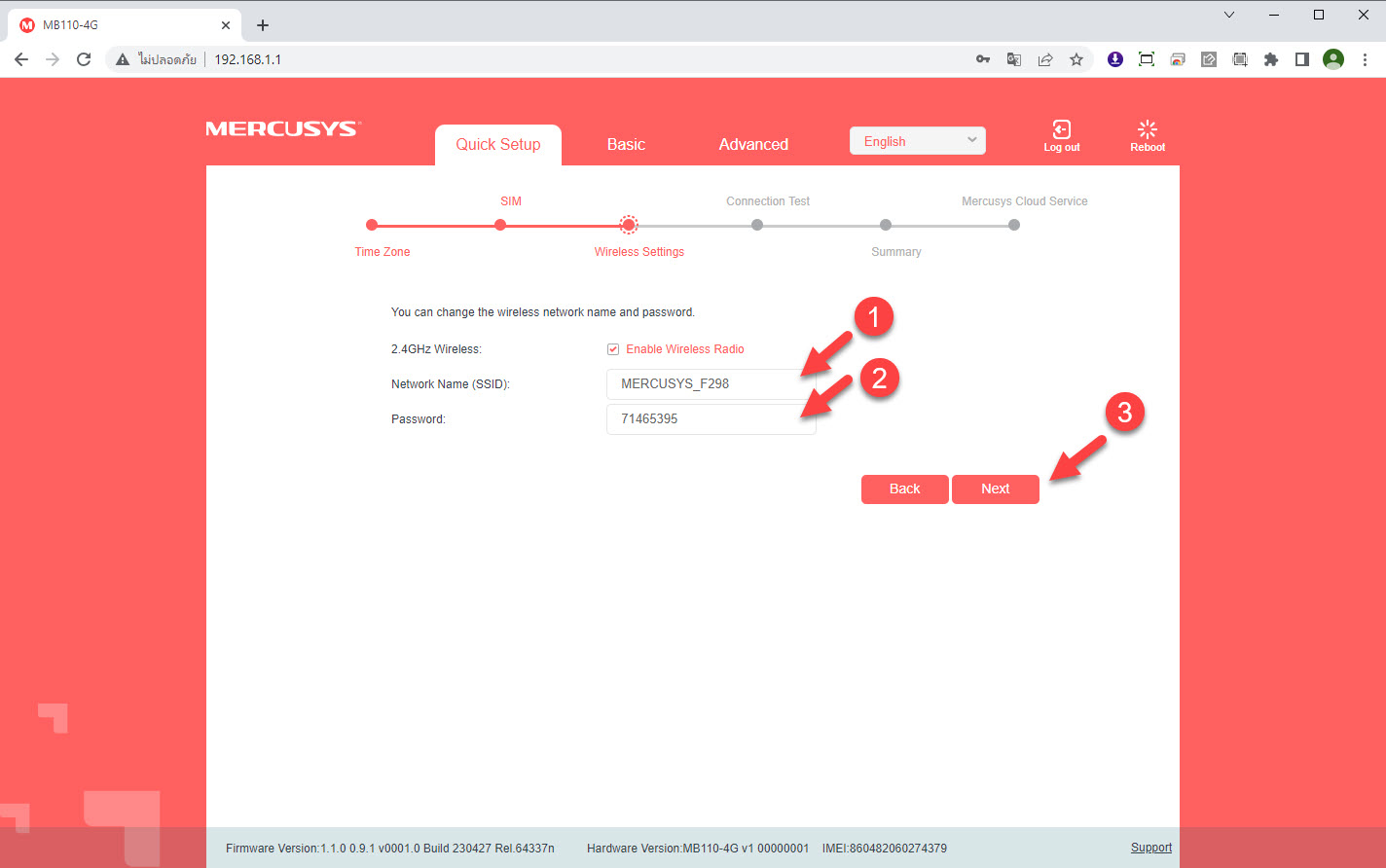
Task: Click the Connection Test step marker
Action: [x=757, y=225]
